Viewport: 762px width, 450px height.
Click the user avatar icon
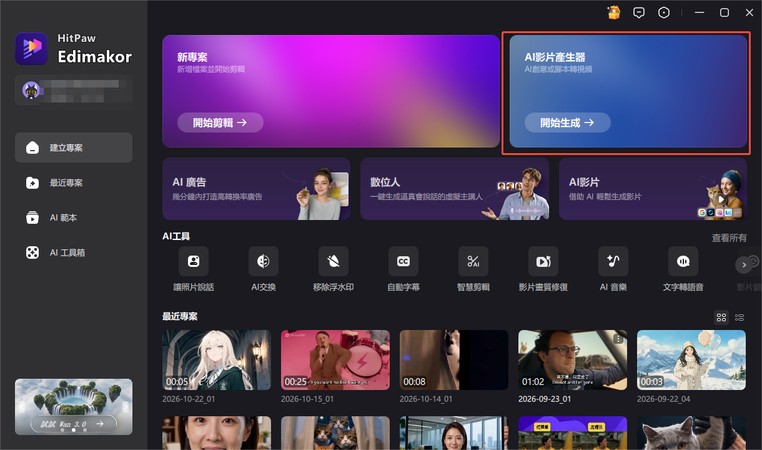pos(31,90)
